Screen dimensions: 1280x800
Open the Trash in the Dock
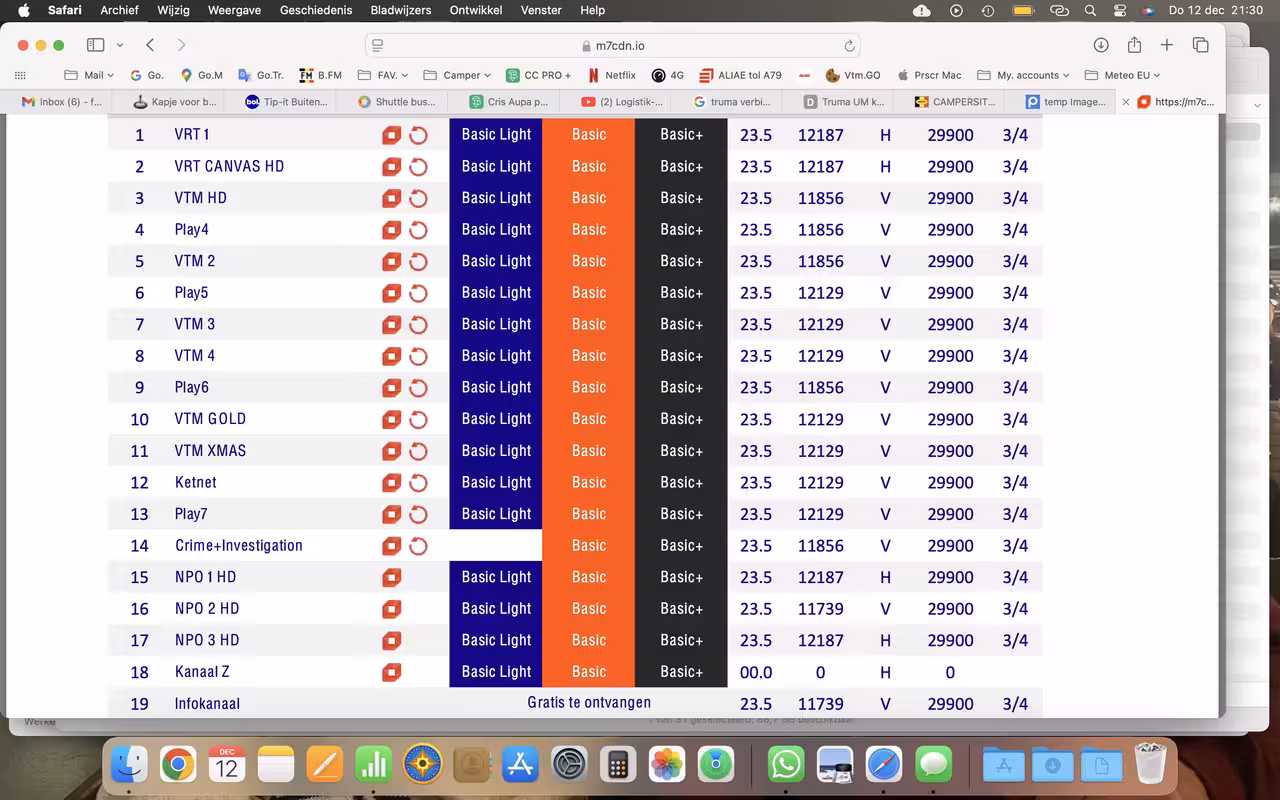coord(1151,766)
